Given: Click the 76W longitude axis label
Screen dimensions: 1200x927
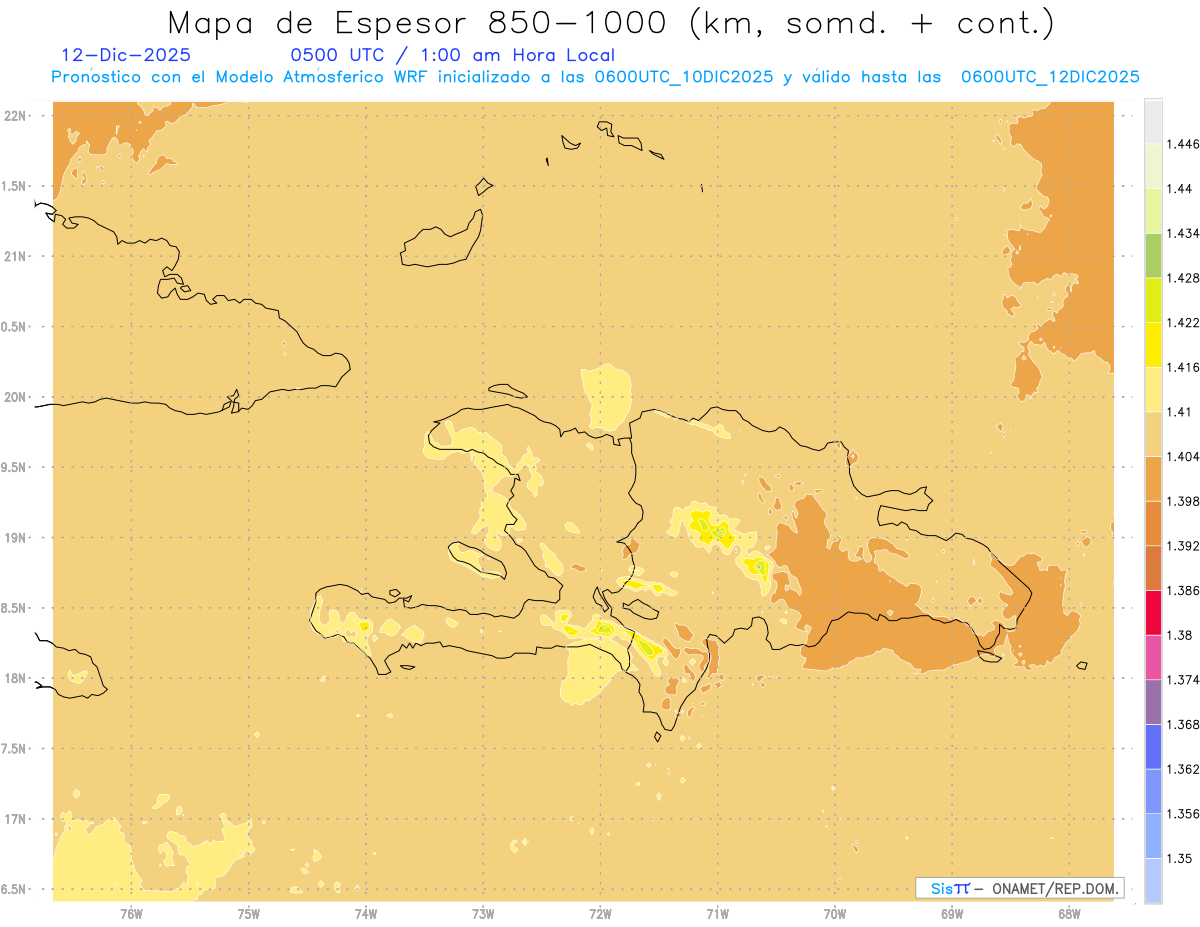Looking at the screenshot, I should click(x=131, y=914).
